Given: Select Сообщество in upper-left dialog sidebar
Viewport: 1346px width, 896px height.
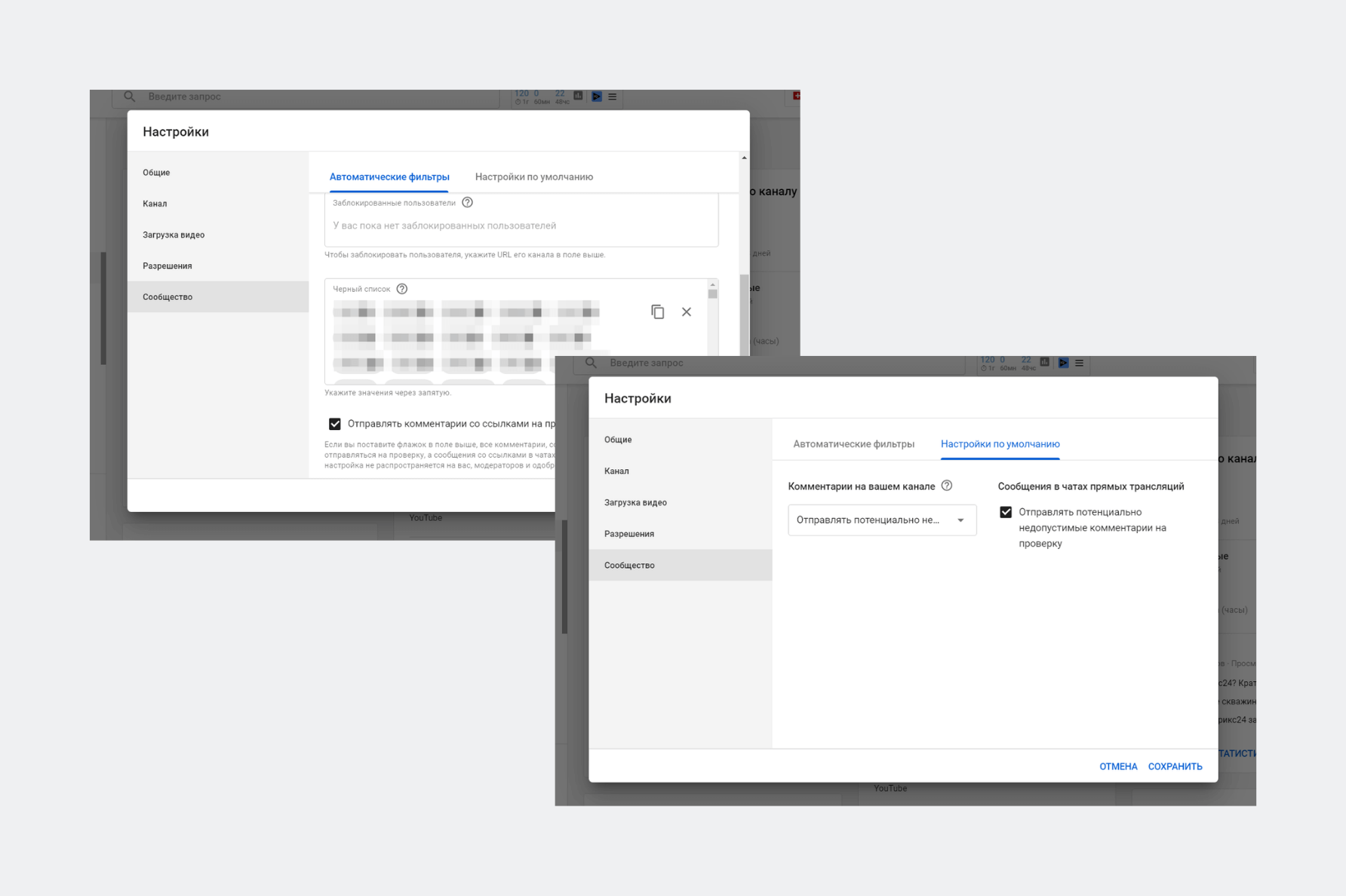Looking at the screenshot, I should tap(218, 296).
